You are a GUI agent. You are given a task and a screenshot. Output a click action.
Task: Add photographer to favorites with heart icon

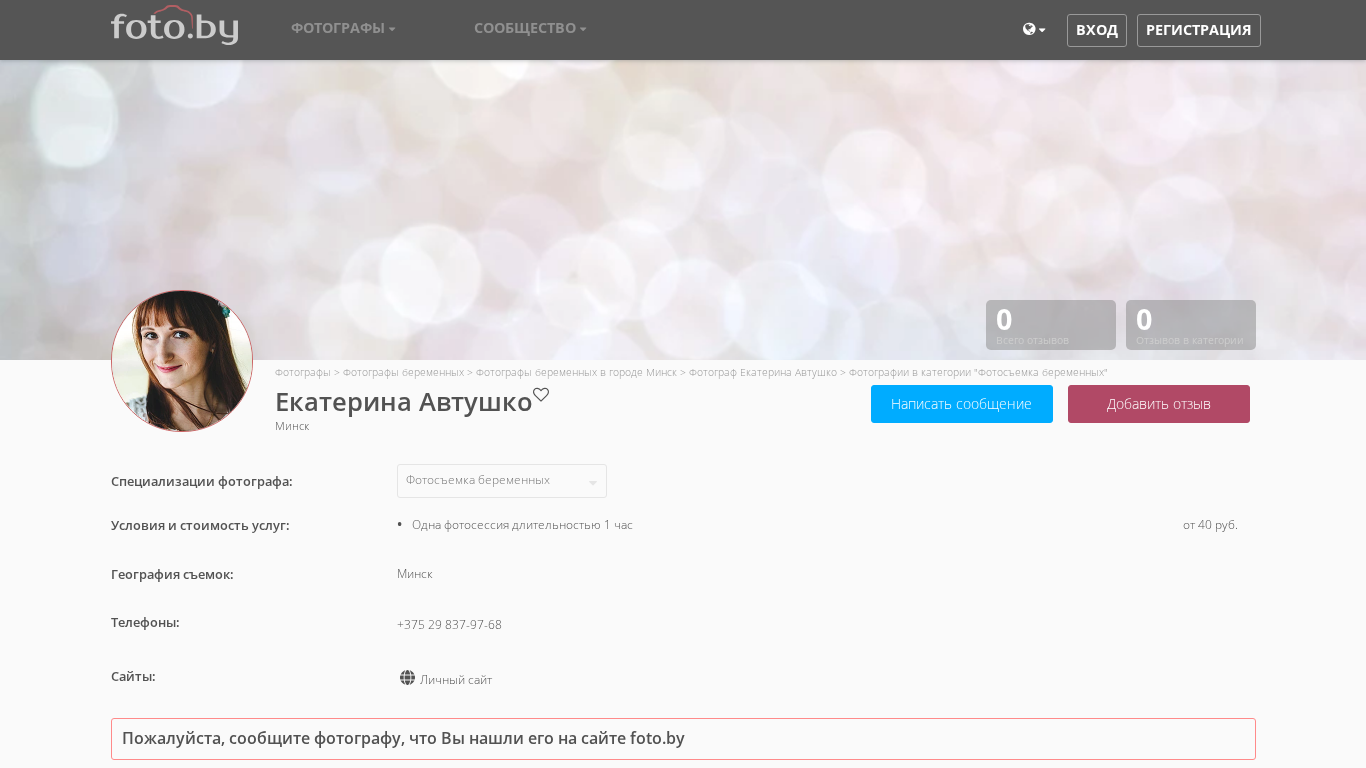pyautogui.click(x=541, y=395)
